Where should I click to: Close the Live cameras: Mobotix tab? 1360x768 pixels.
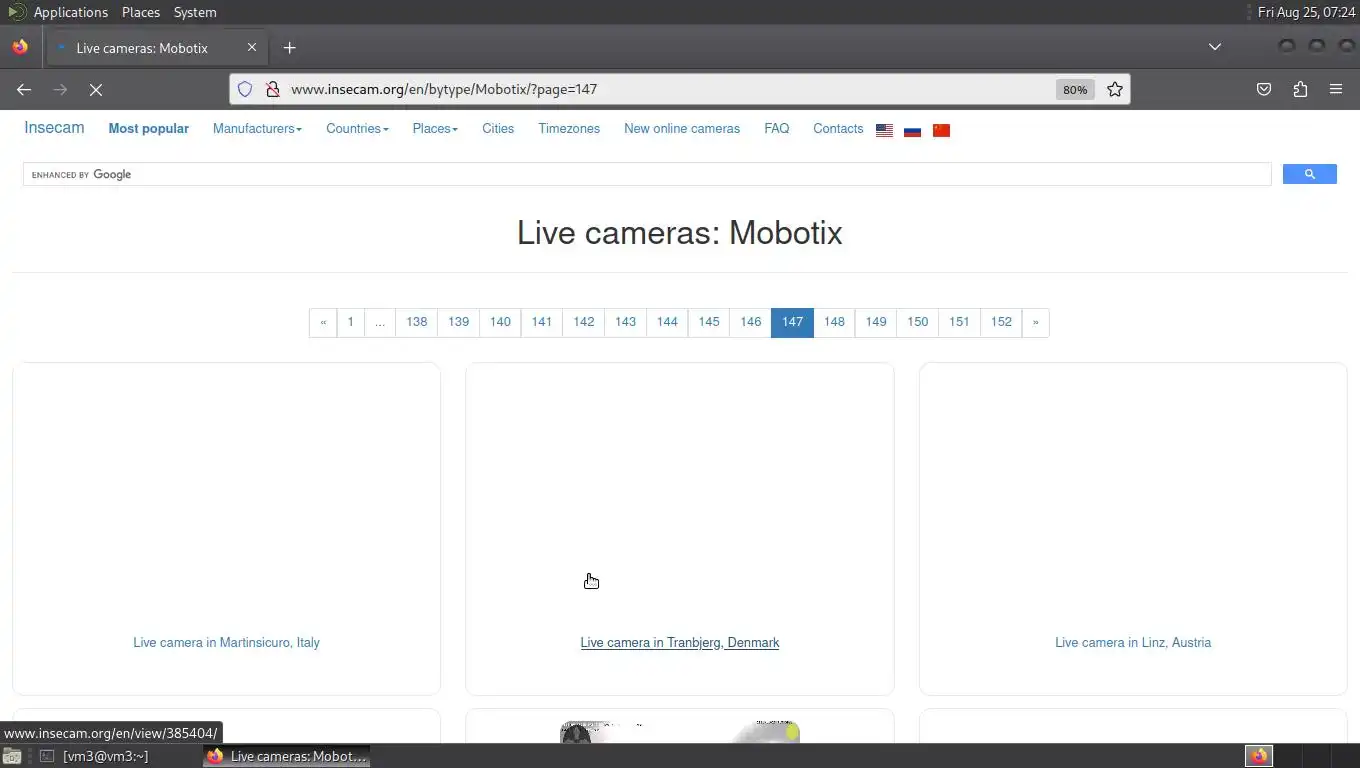(x=252, y=47)
